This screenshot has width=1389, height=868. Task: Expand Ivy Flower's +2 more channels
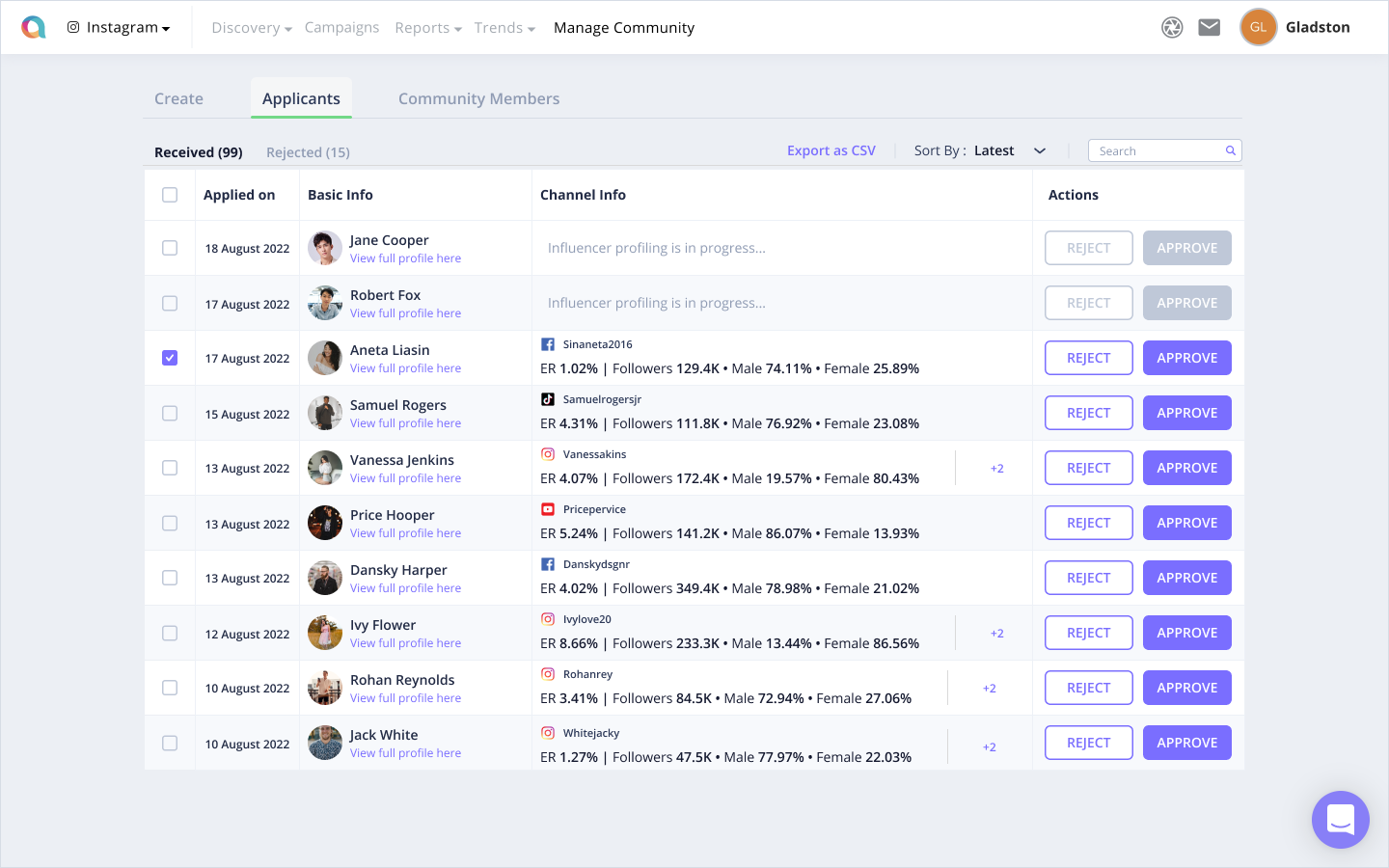997,634
